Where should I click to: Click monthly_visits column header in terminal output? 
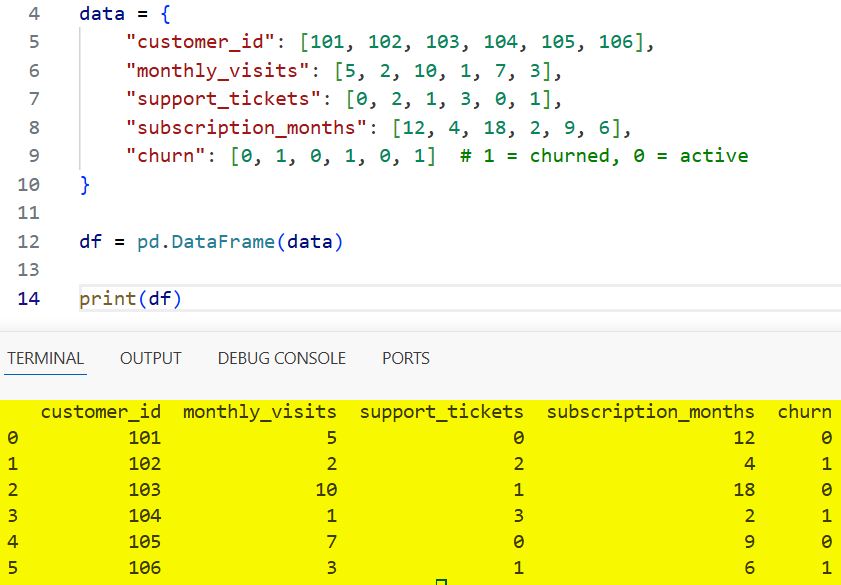(260, 412)
